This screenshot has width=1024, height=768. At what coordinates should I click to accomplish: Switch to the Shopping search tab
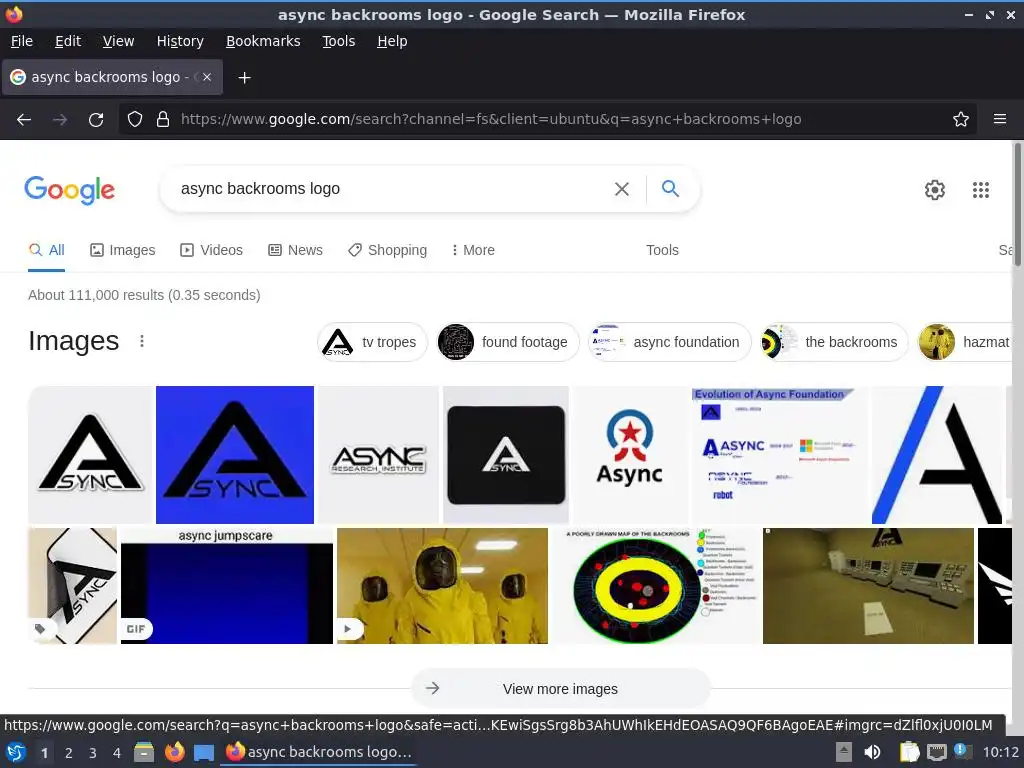coord(387,250)
